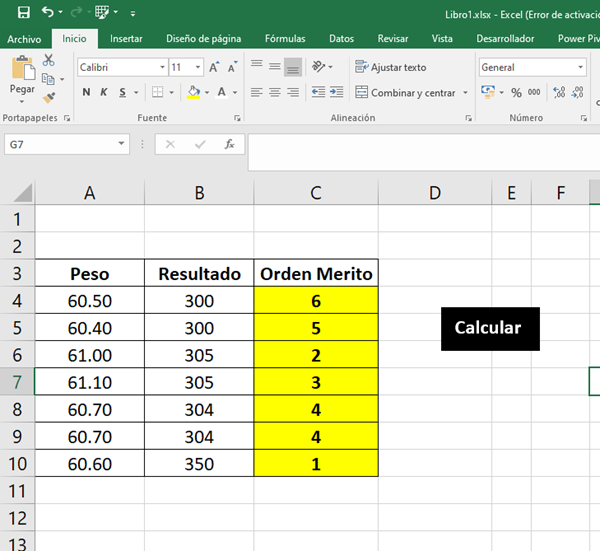Click the accounting number format icon

coord(488,92)
